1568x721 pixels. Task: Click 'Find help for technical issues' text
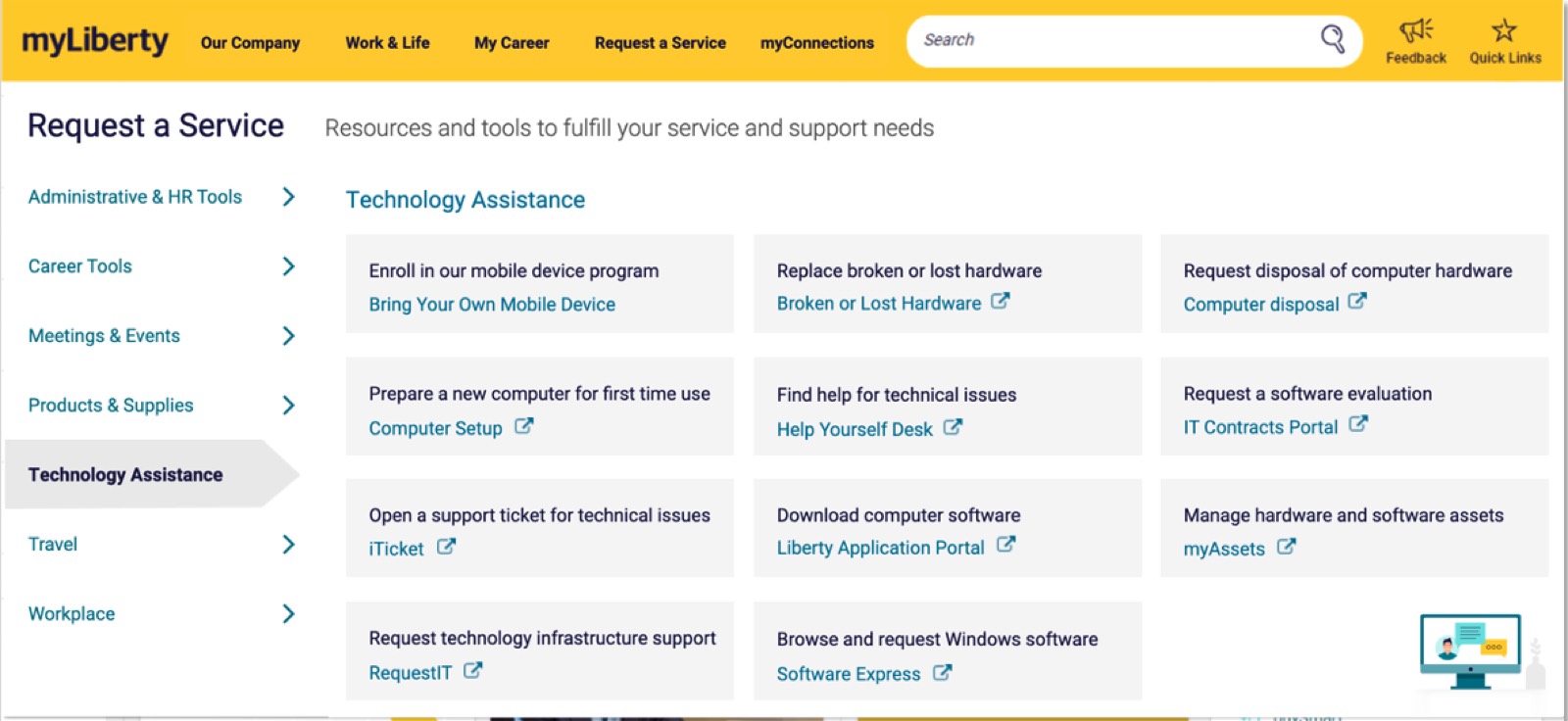(897, 395)
